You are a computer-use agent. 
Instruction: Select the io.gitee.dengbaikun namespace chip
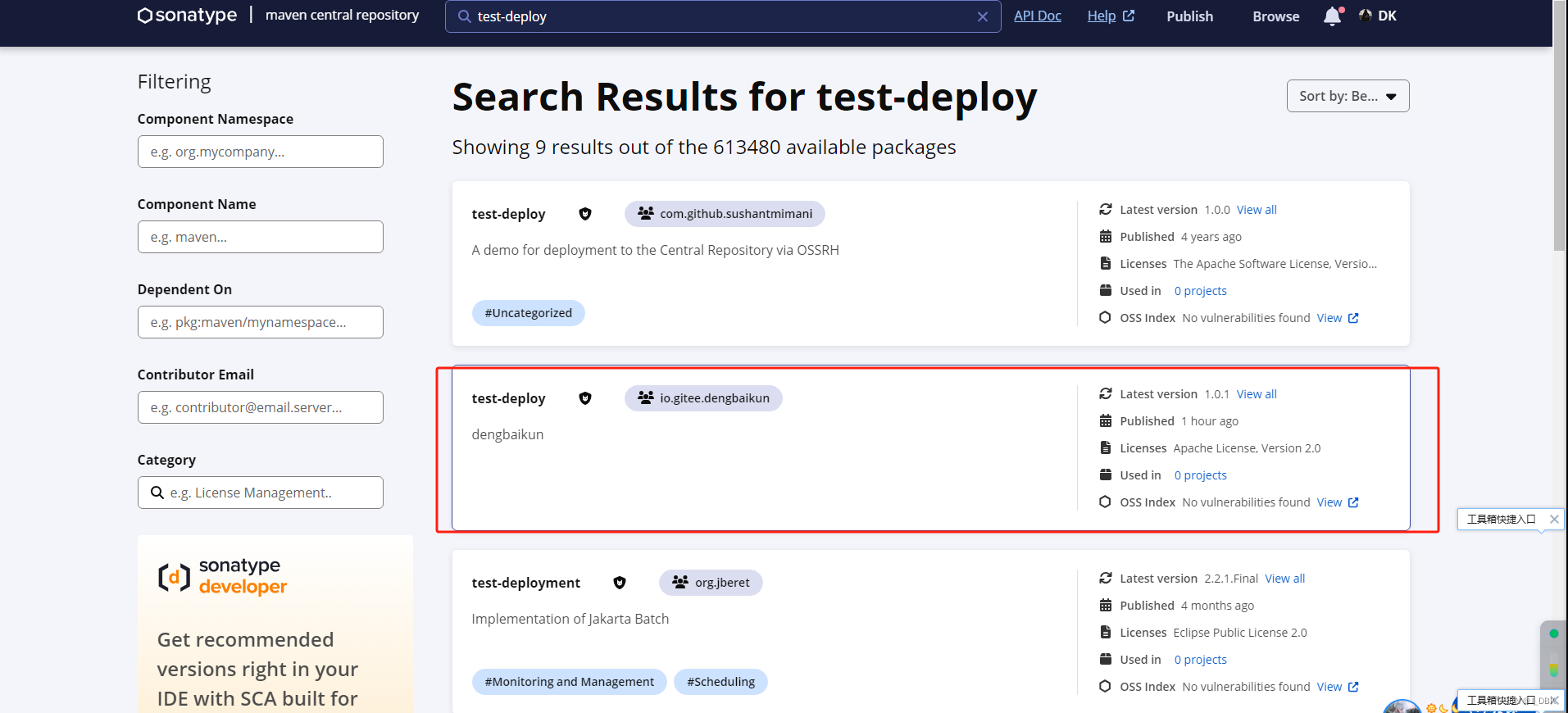tap(703, 398)
